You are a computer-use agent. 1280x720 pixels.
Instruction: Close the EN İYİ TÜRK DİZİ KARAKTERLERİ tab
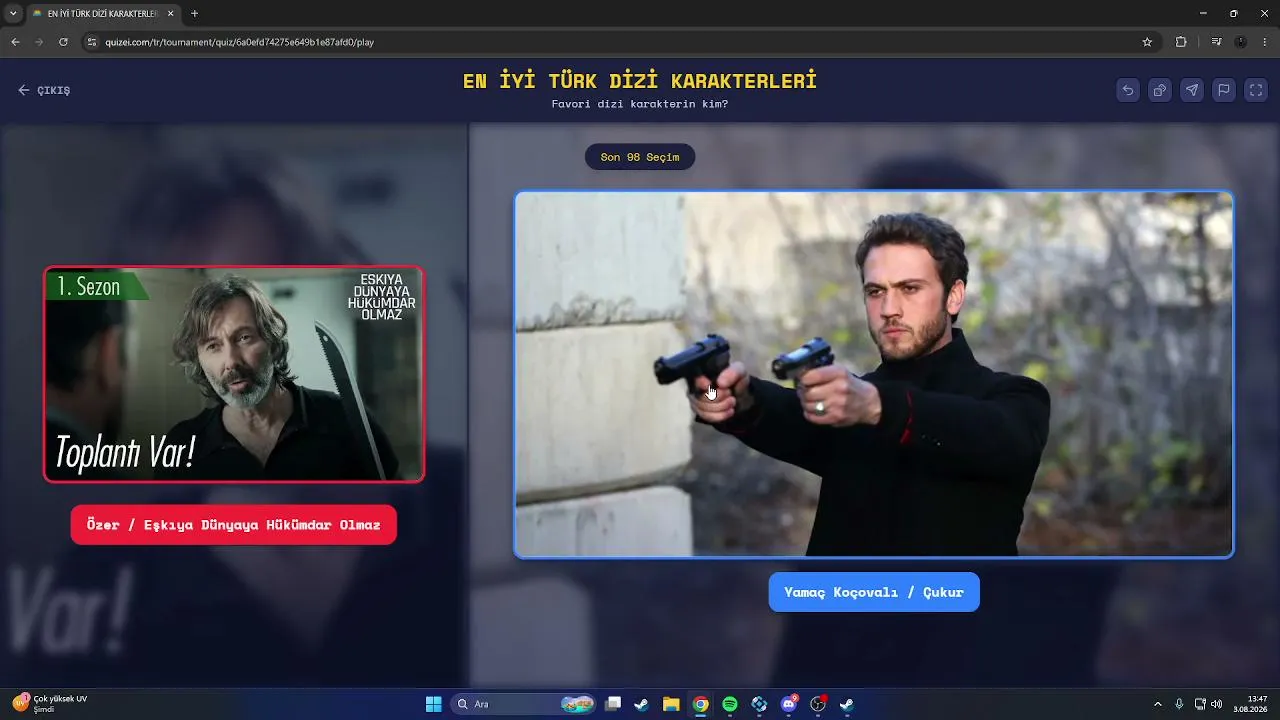pyautogui.click(x=171, y=14)
